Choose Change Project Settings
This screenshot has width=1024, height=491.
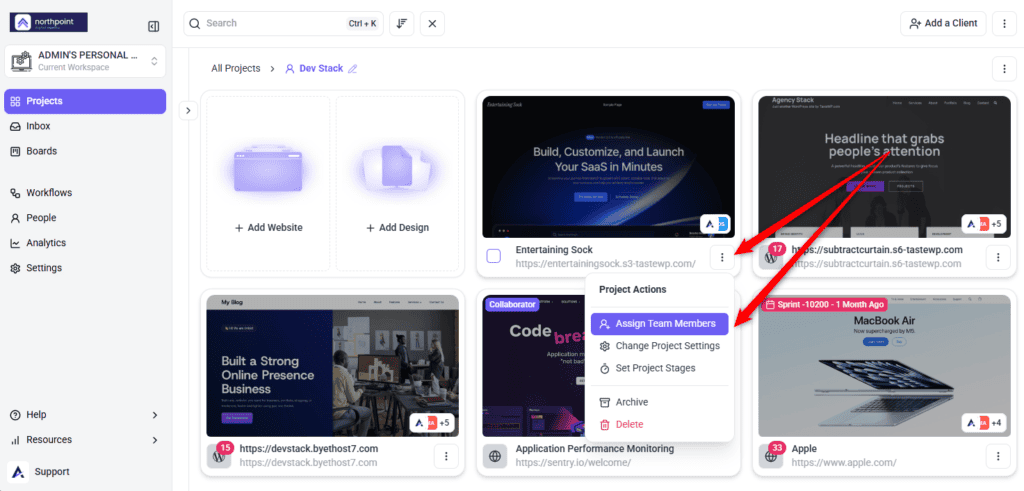tap(660, 346)
